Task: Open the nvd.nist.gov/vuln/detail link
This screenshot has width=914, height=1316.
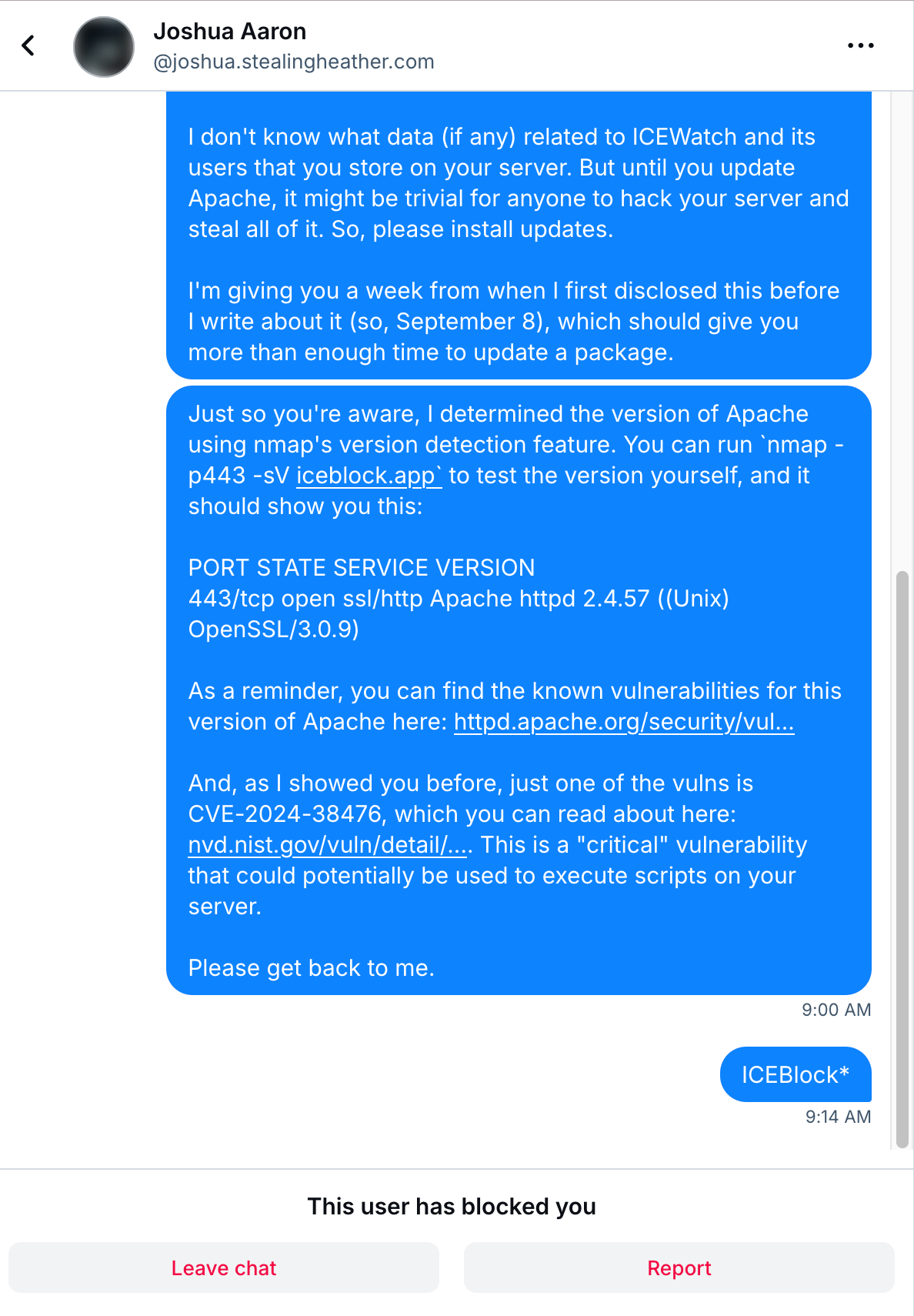Action: (329, 845)
